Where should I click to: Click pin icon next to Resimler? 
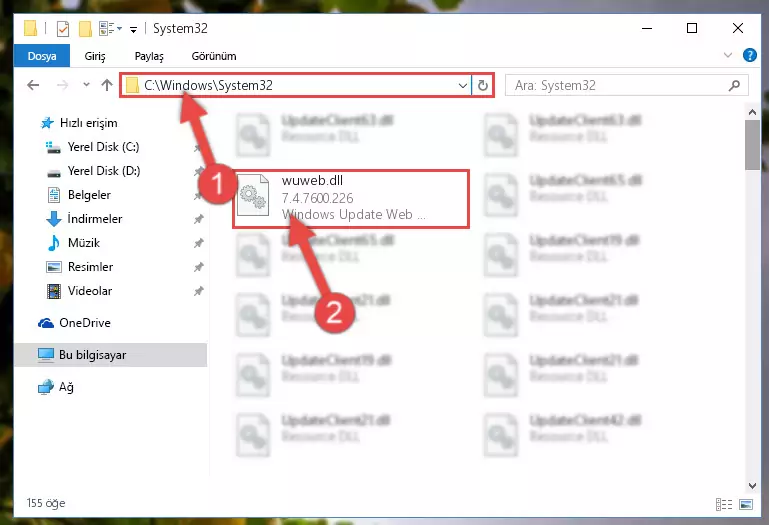(198, 267)
